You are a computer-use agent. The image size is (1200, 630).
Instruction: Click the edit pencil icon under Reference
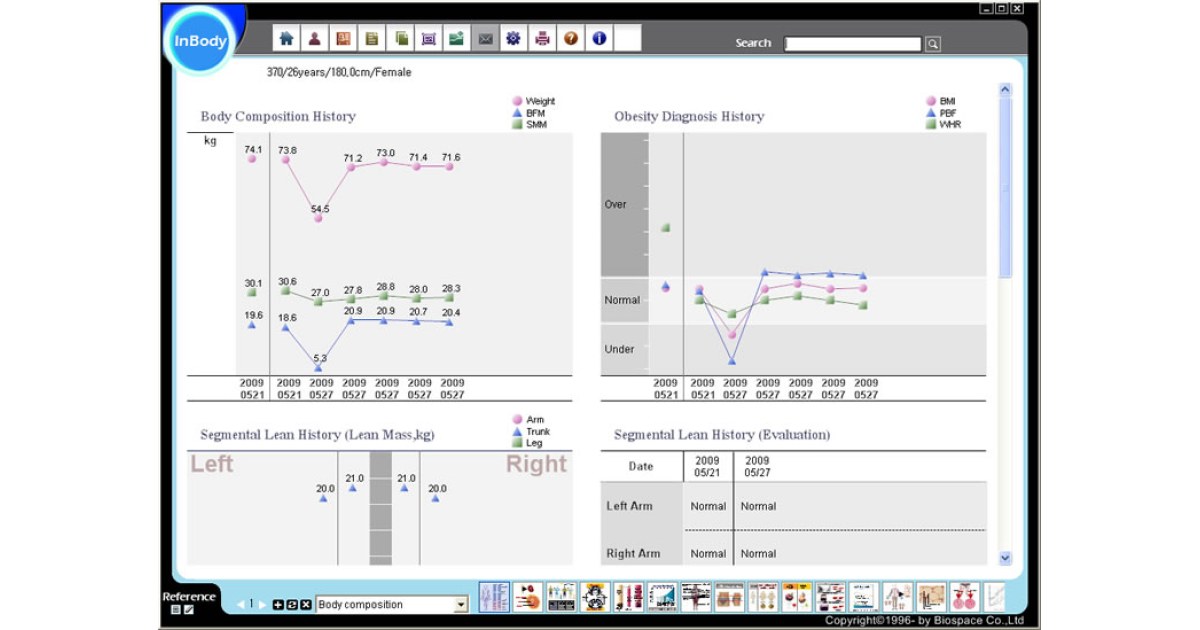[x=188, y=608]
